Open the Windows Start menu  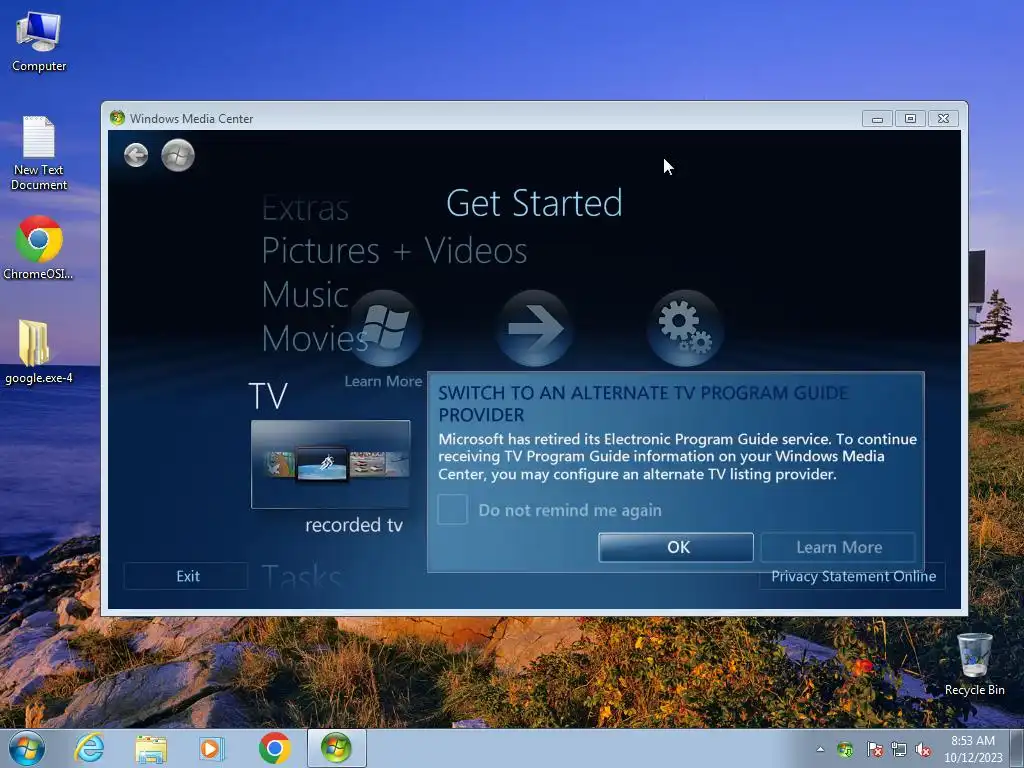[26, 748]
